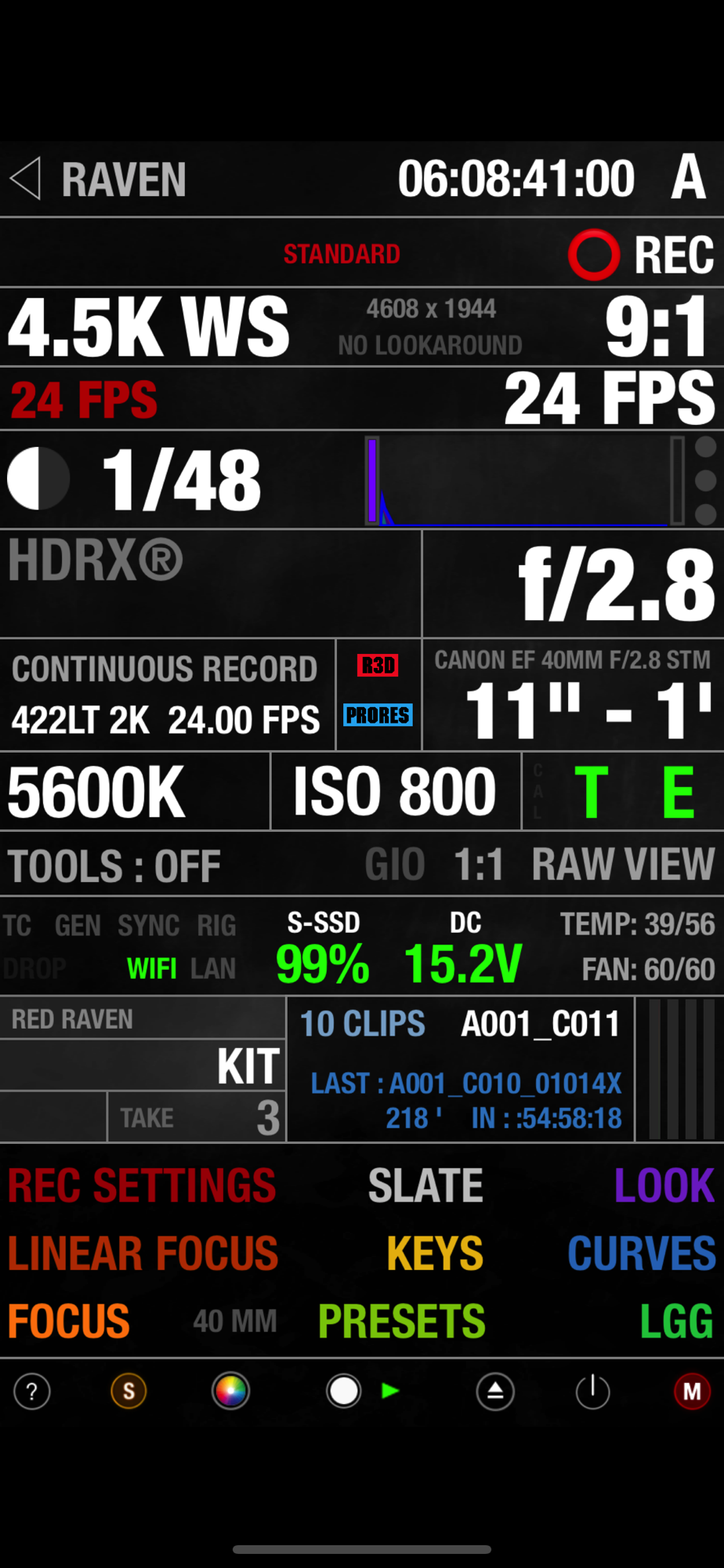Tap the eject media icon
The height and width of the screenshot is (1568, 724).
[495, 1392]
